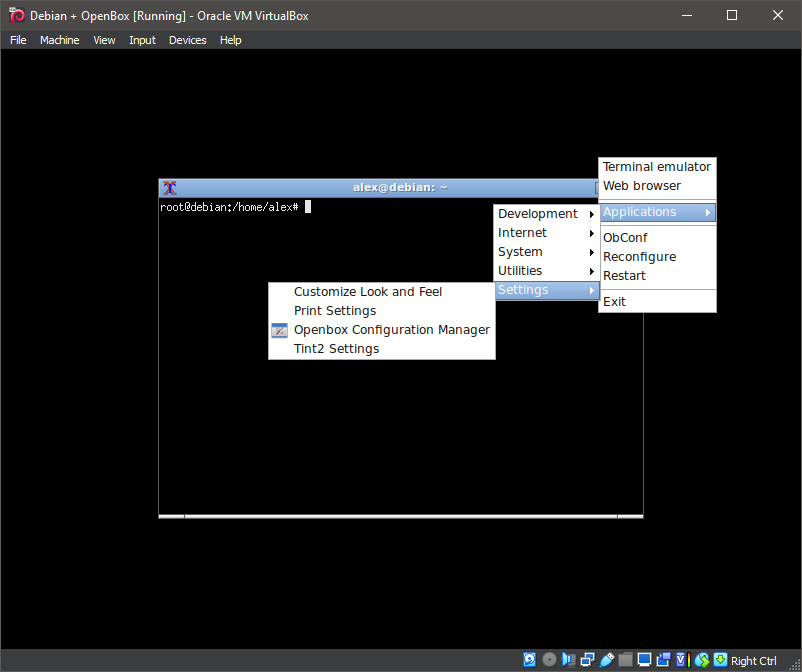Click the display status icon in VirtualBox

[x=644, y=659]
